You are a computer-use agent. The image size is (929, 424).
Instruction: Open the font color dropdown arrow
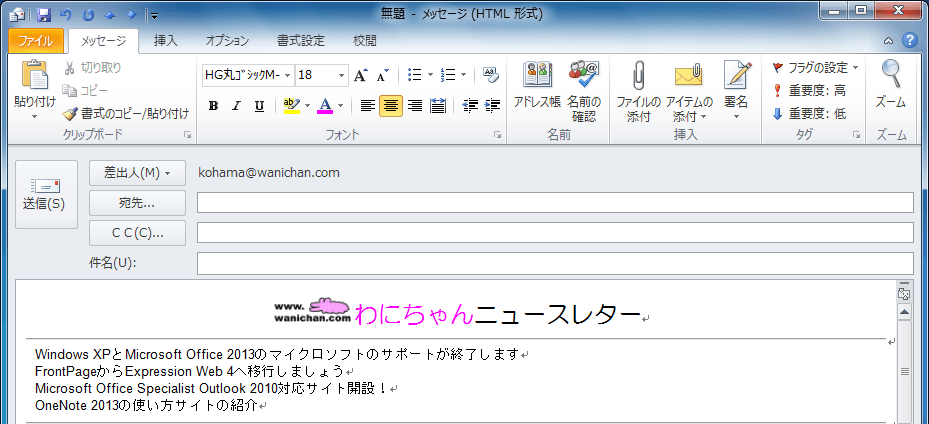[x=341, y=106]
